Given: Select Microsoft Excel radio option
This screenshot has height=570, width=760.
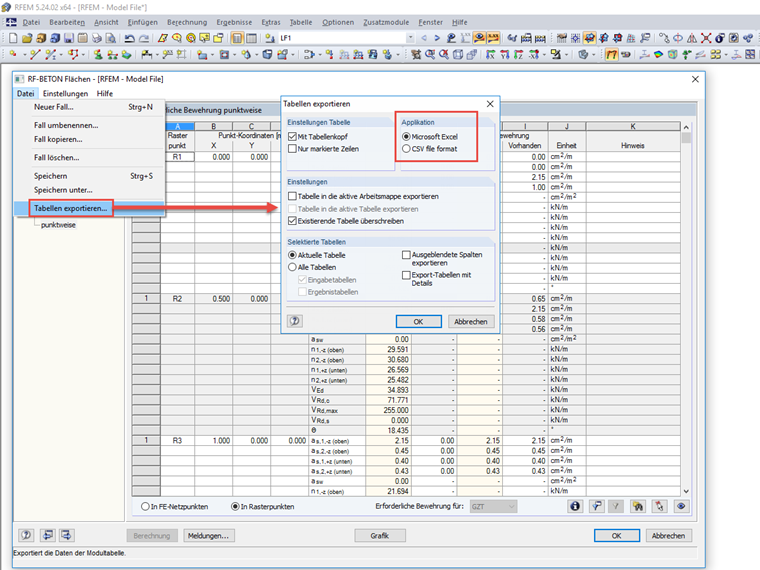Looking at the screenshot, I should point(406,137).
